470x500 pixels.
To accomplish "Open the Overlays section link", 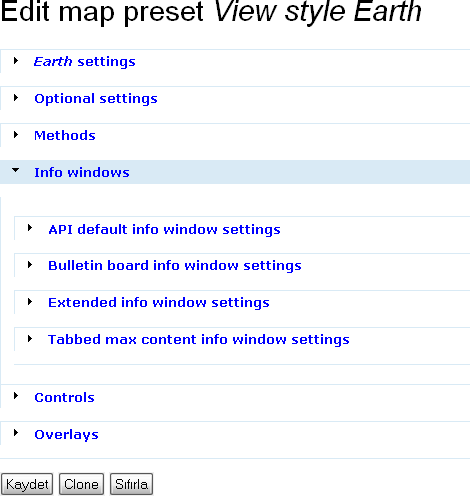I will pos(66,435).
